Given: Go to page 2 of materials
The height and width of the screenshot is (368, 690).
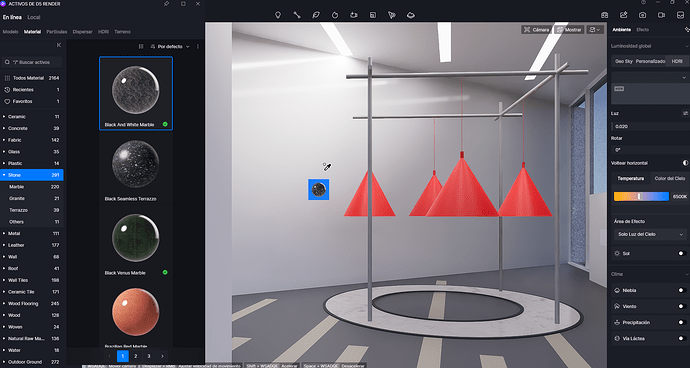Looking at the screenshot, I should [136, 356].
